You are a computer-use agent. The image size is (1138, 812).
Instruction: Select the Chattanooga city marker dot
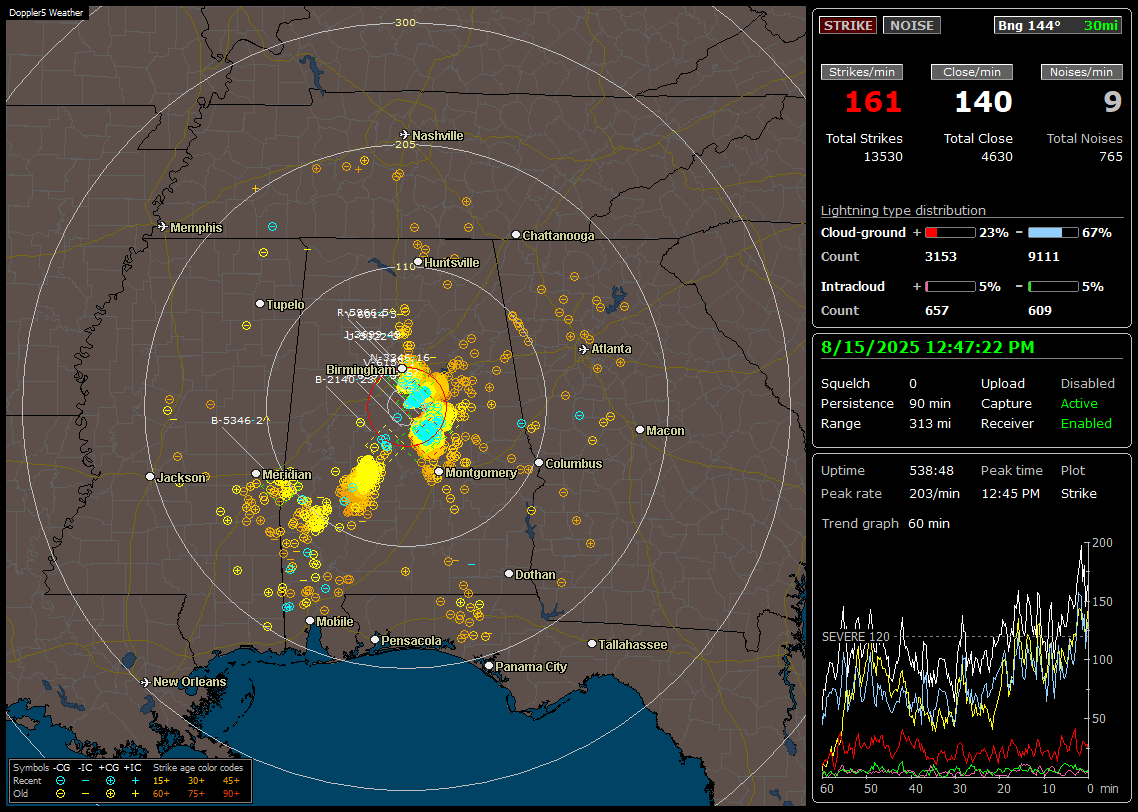[x=516, y=235]
